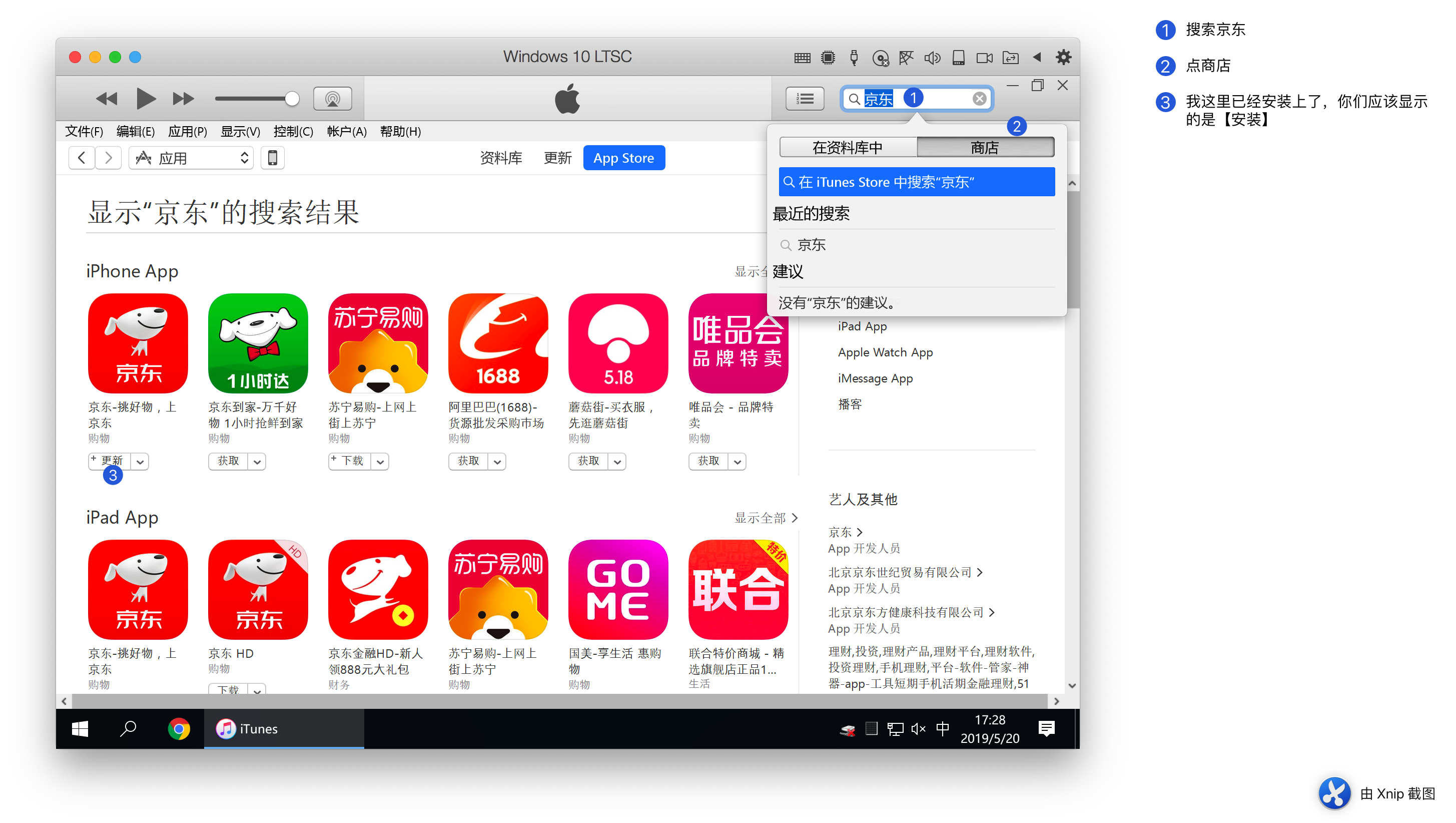The height and width of the screenshot is (823, 1456).
Task: Select the App Store tab
Action: (x=623, y=158)
